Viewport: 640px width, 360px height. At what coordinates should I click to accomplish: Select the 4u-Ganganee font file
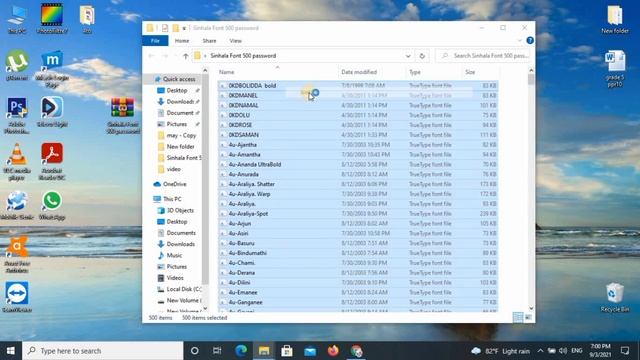coord(358,302)
